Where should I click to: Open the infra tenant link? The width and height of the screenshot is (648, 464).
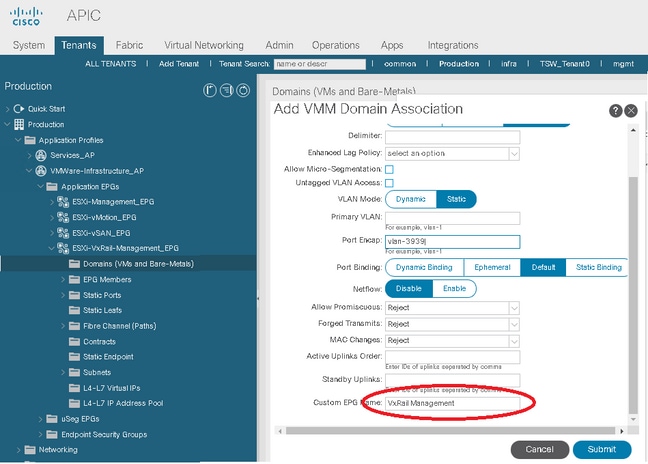tap(509, 64)
